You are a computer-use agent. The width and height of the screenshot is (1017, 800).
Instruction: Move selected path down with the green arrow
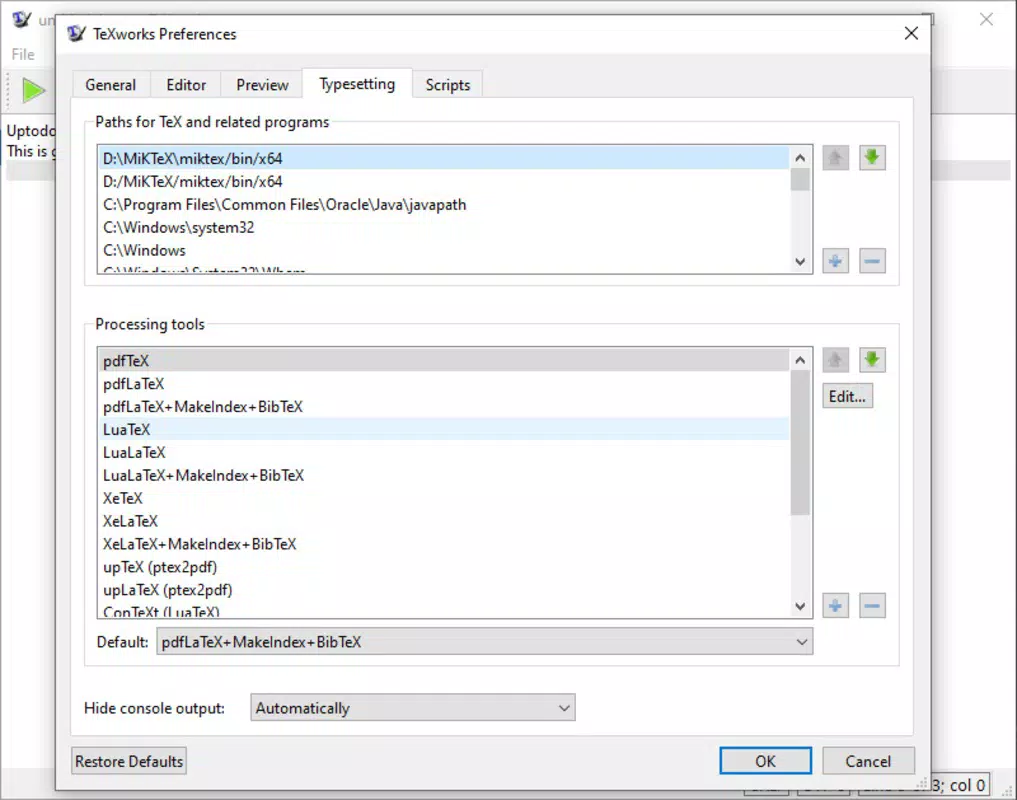pos(872,158)
